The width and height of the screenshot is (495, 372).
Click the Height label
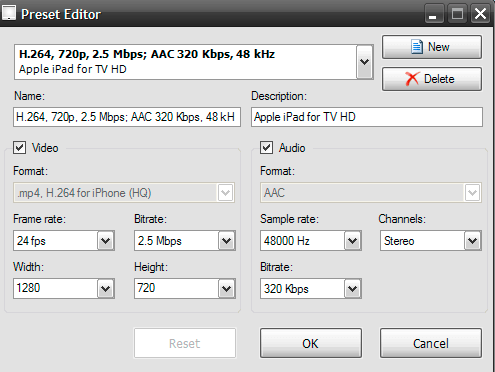(x=151, y=267)
